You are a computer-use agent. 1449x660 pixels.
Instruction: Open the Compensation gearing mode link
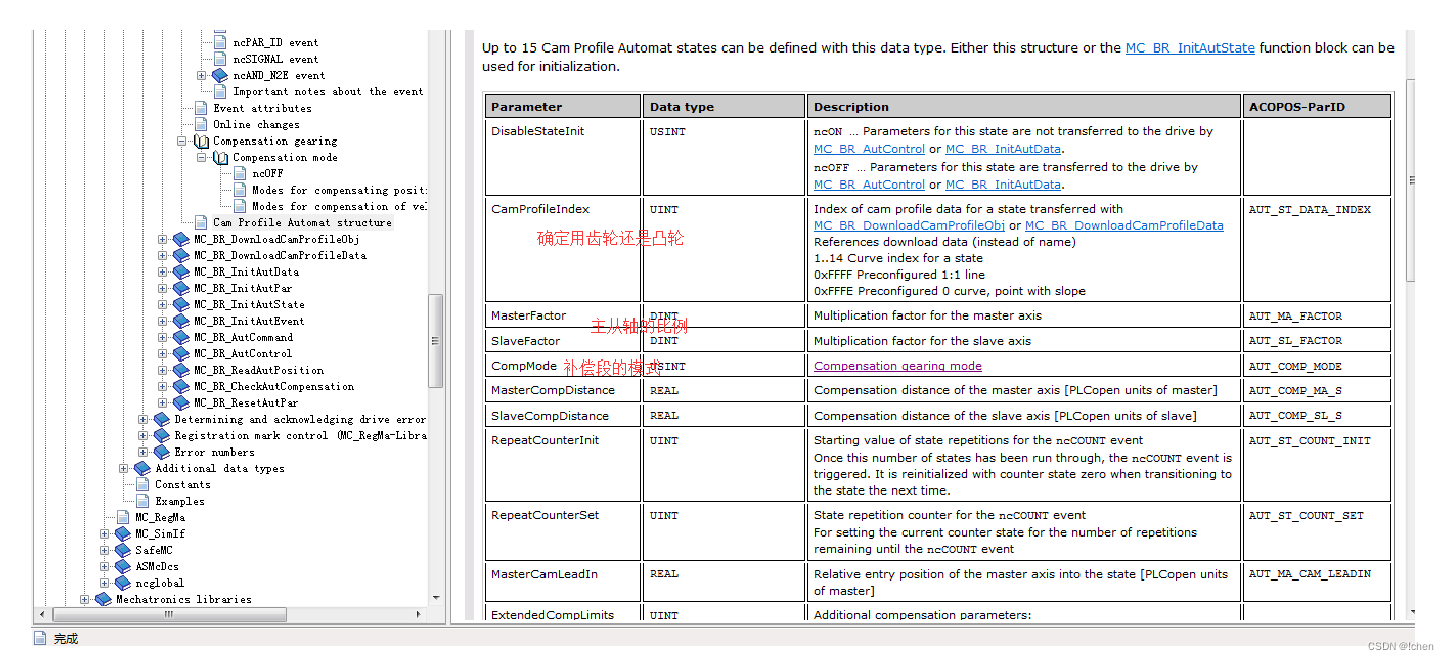(898, 366)
